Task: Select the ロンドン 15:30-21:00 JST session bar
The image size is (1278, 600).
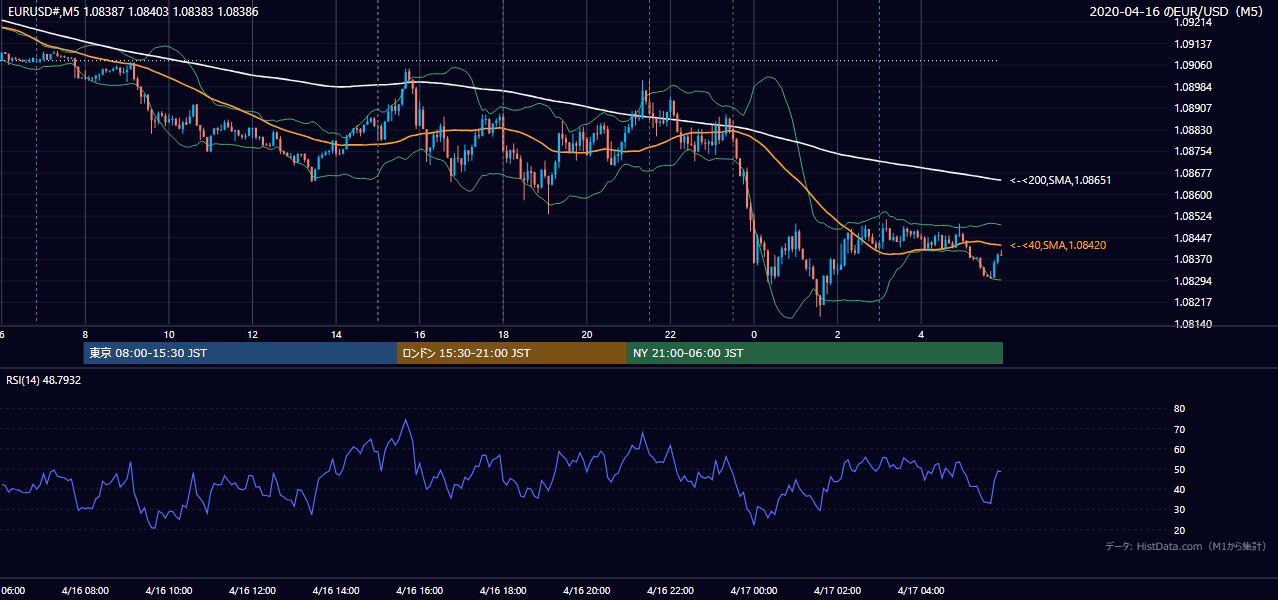Action: pyautogui.click(x=512, y=353)
